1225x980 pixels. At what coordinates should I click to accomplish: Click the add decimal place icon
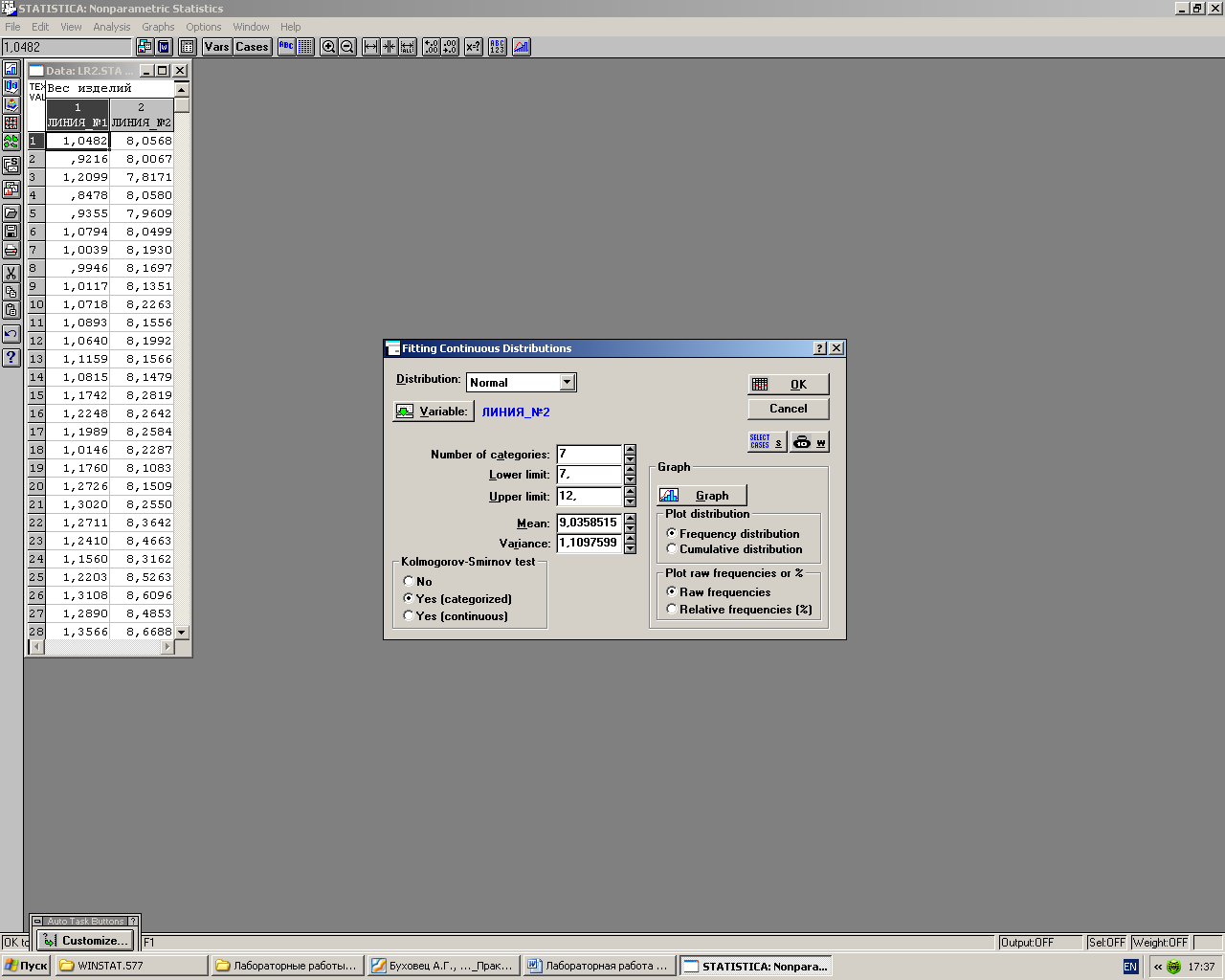click(x=432, y=47)
